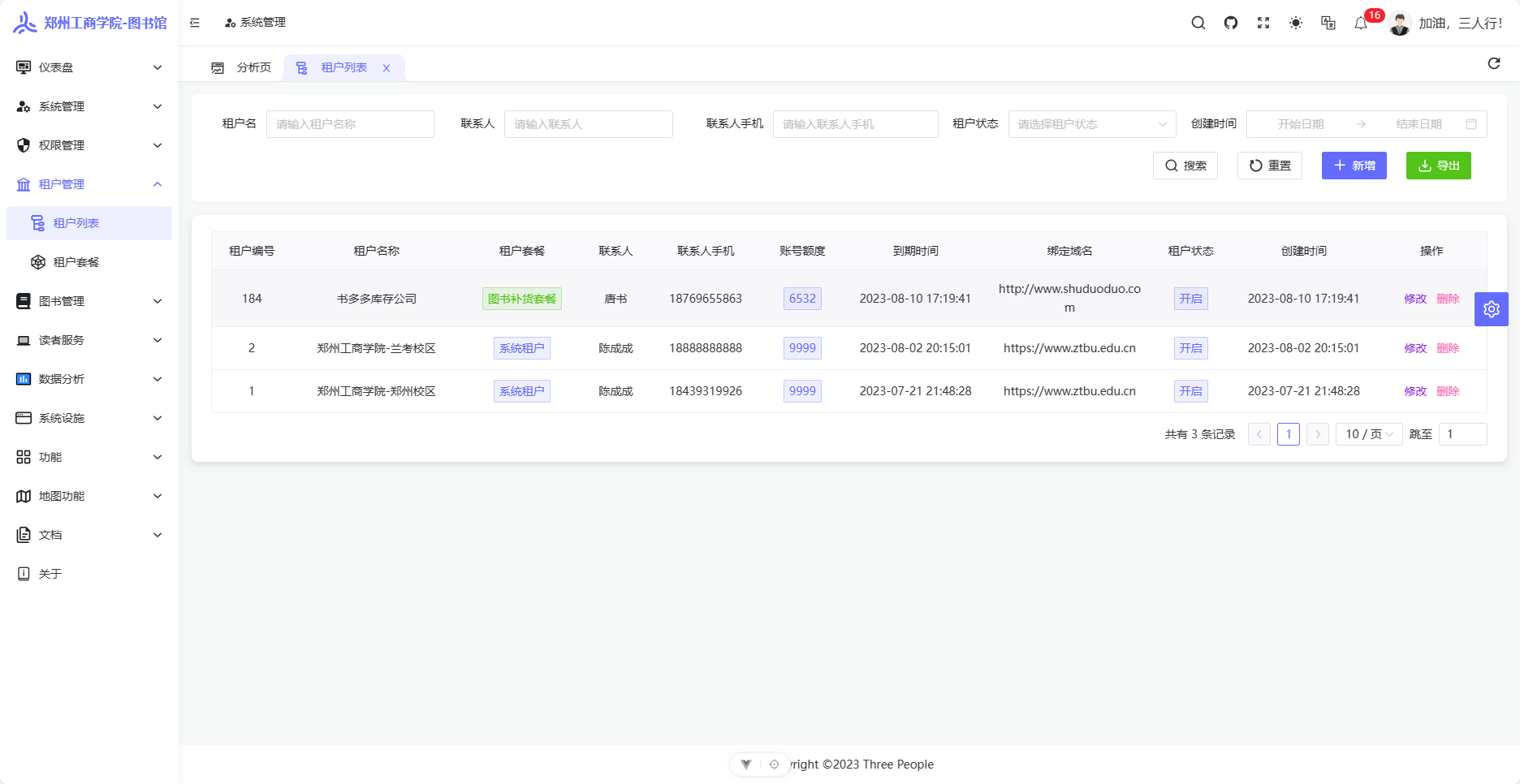The width and height of the screenshot is (1520, 784).
Task: Click the user avatar picture
Action: click(1400, 24)
